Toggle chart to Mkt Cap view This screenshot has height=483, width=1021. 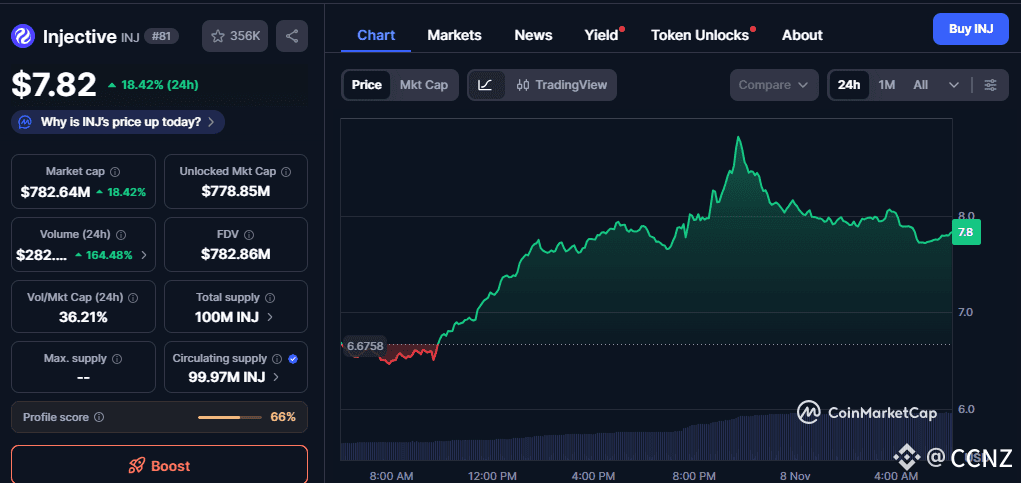(424, 85)
